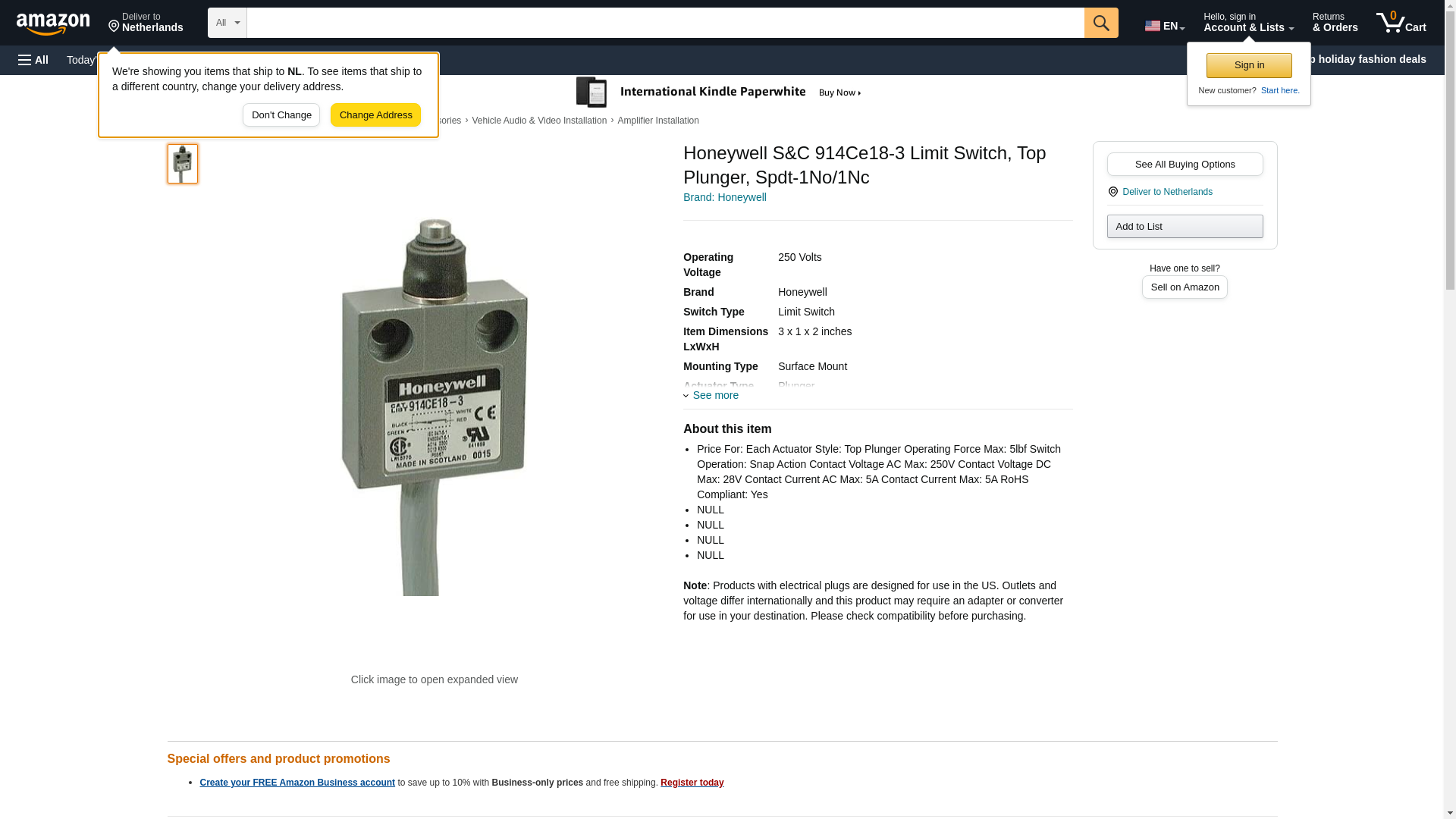Viewport: 1456px width, 819px height.
Task: Choose Don't Change delivery address
Action: coord(281,115)
